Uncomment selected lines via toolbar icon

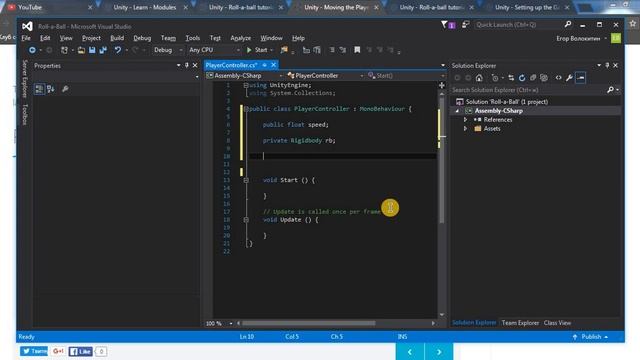(342, 50)
